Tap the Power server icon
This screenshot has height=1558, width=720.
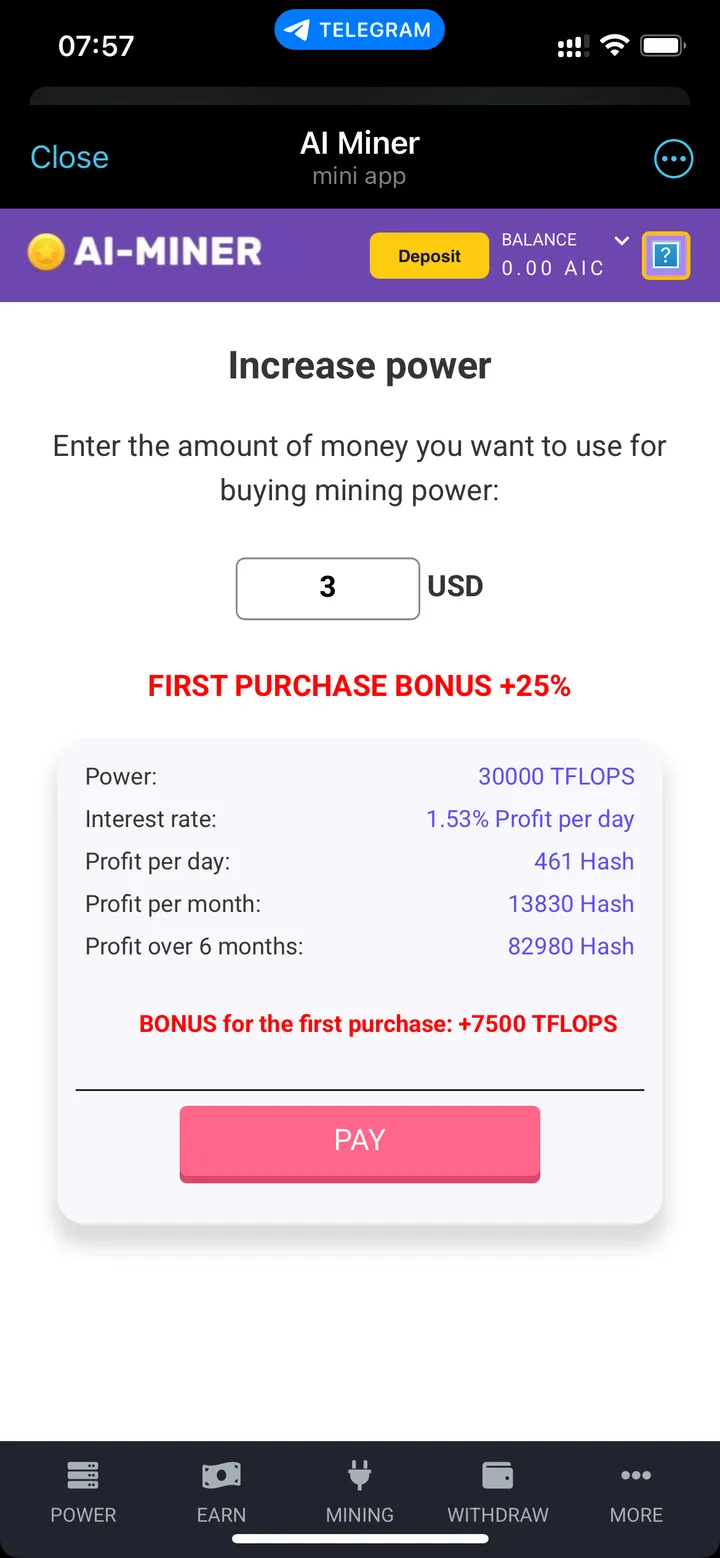pyautogui.click(x=83, y=1476)
